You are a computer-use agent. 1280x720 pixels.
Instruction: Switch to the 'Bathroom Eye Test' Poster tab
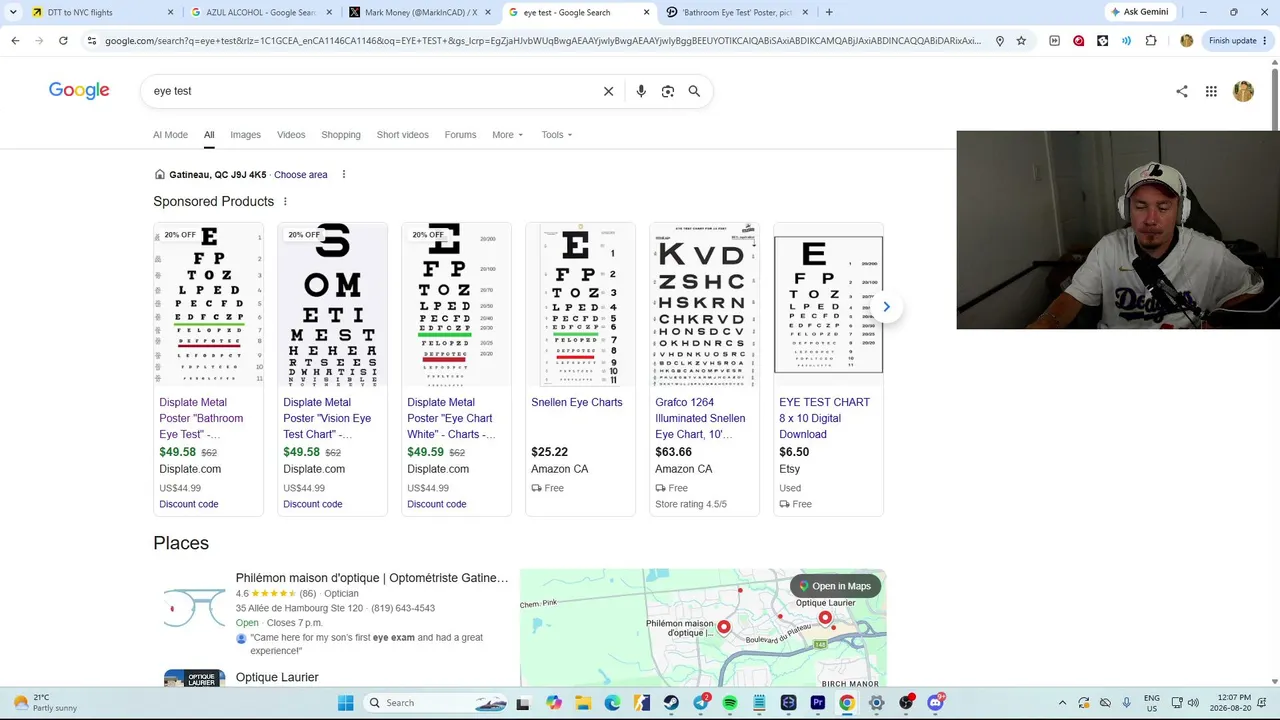[x=737, y=12]
